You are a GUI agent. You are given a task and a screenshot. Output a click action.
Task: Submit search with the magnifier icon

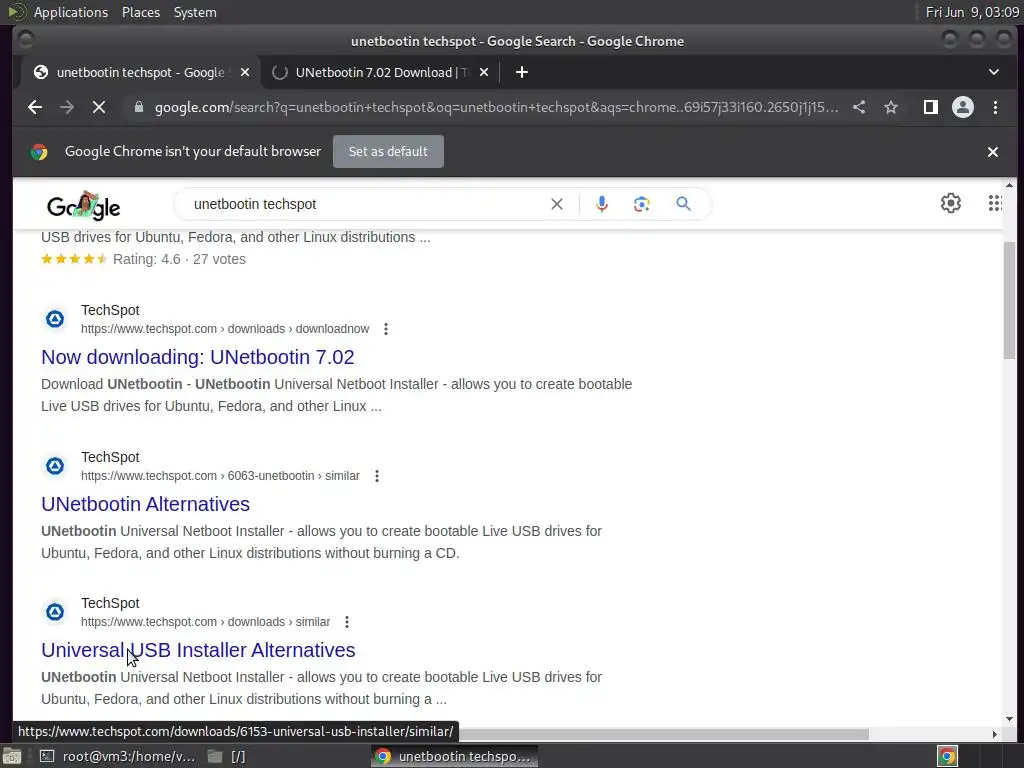tap(683, 204)
